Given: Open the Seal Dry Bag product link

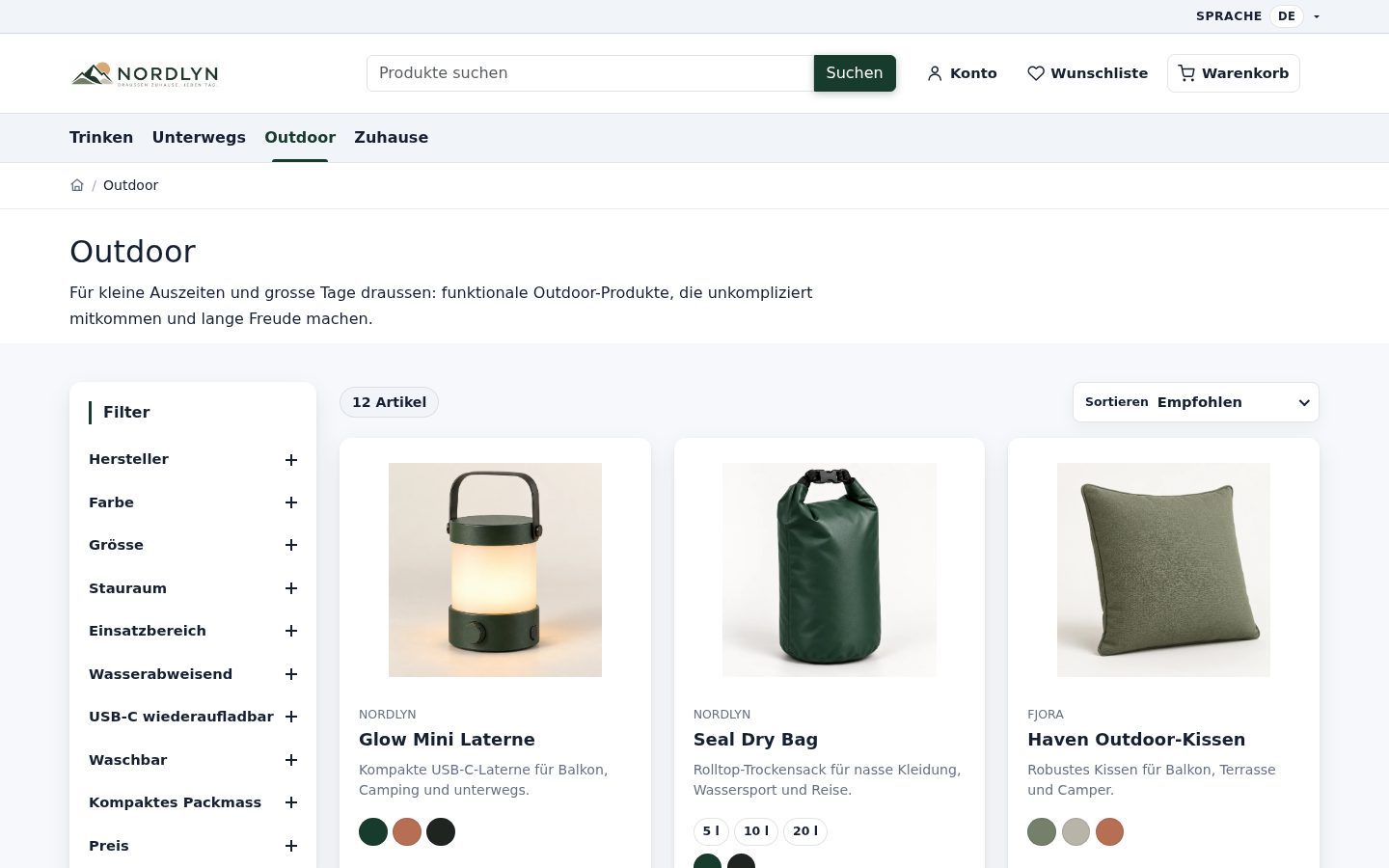Looking at the screenshot, I should tap(755, 740).
